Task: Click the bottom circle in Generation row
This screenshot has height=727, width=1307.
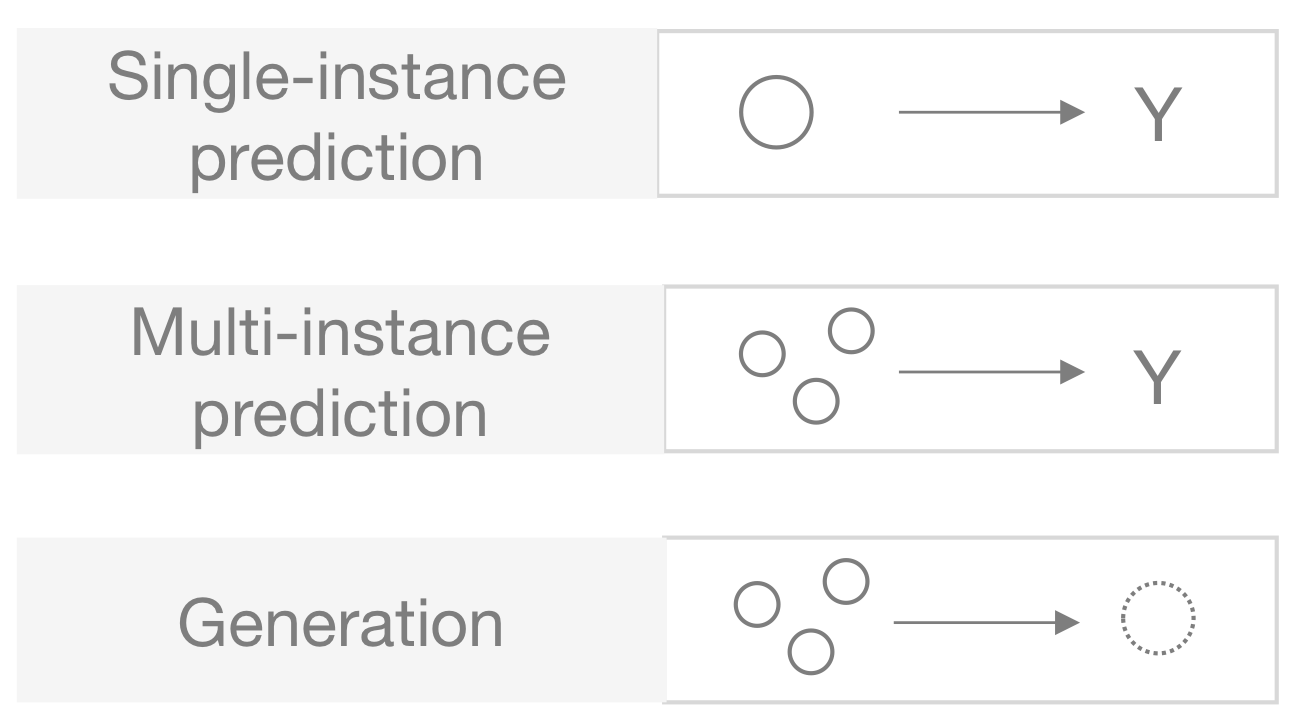Action: point(811,652)
